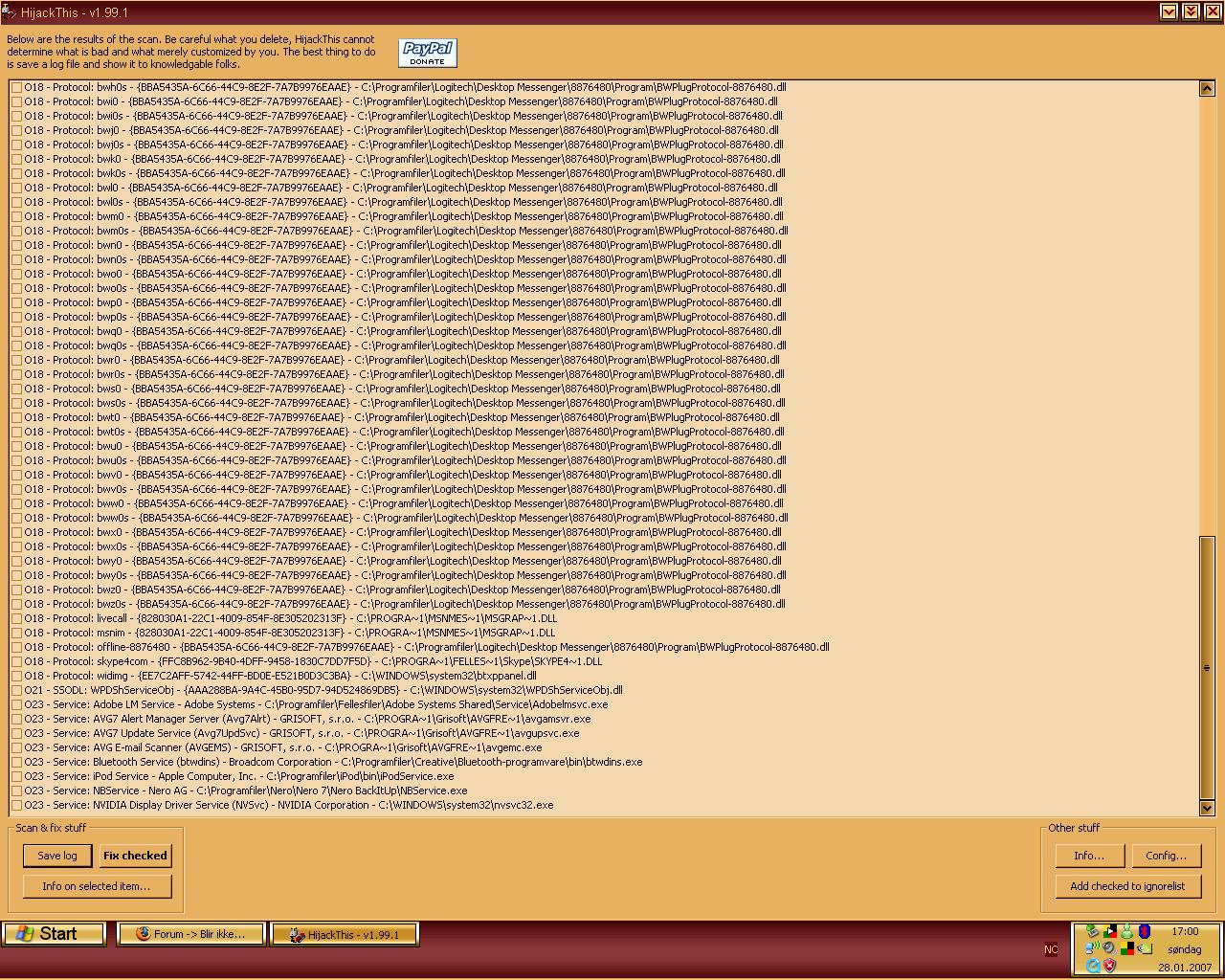Click the scrollbar up arrow of results list
The width and height of the screenshot is (1225, 980).
[1207, 88]
